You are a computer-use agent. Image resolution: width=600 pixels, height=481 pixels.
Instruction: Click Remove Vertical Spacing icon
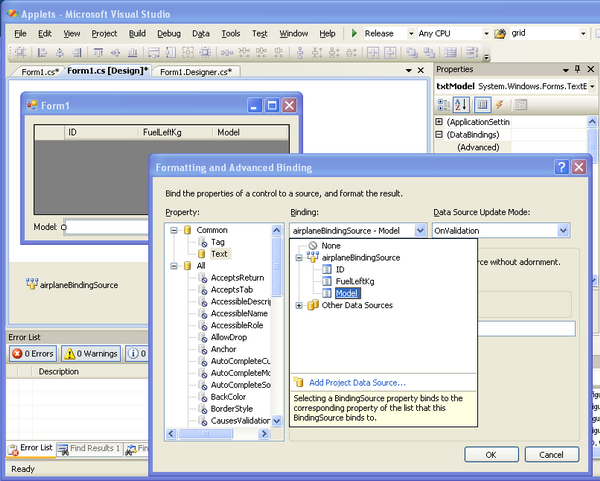pos(352,52)
